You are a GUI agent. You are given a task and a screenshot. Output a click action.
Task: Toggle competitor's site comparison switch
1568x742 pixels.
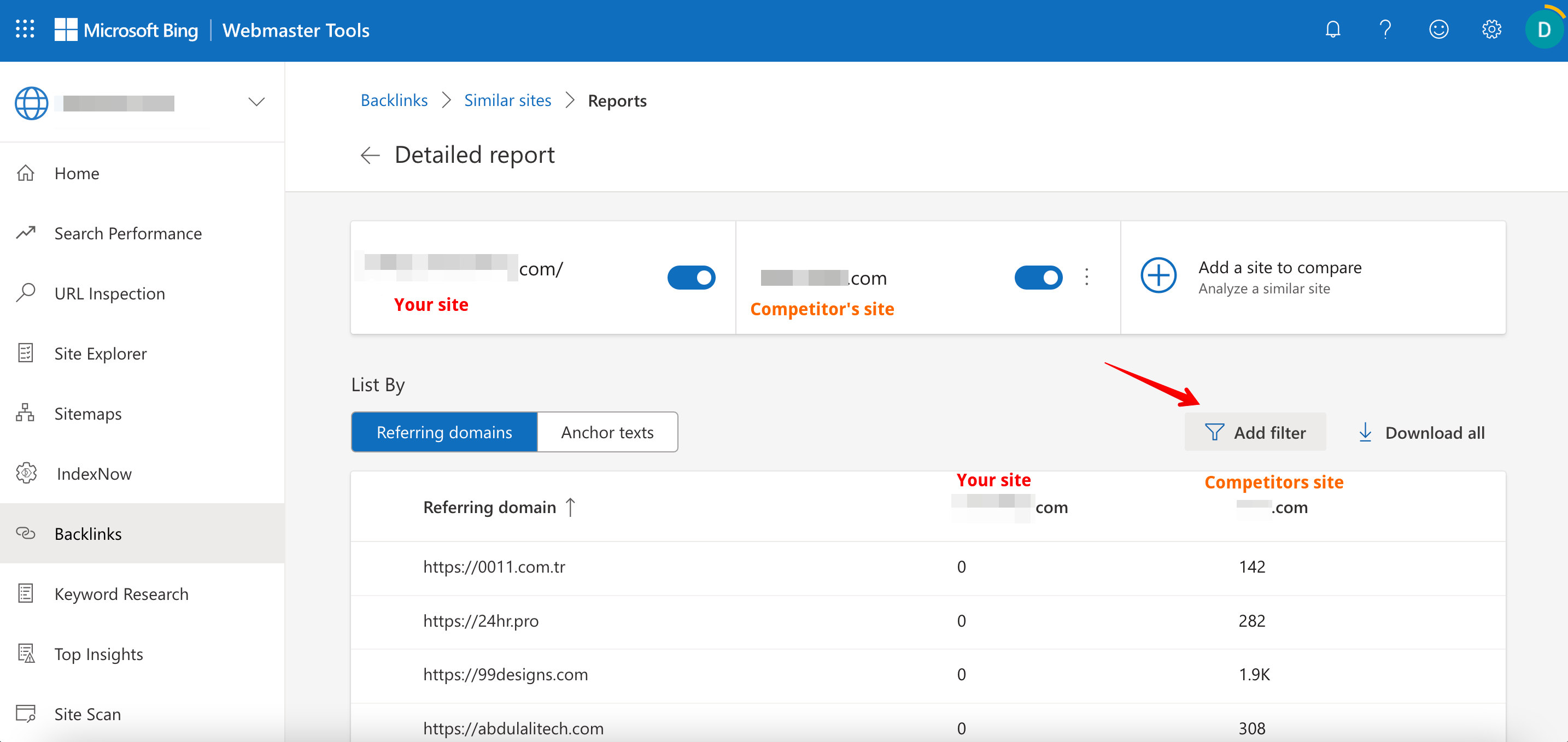[x=1039, y=277]
